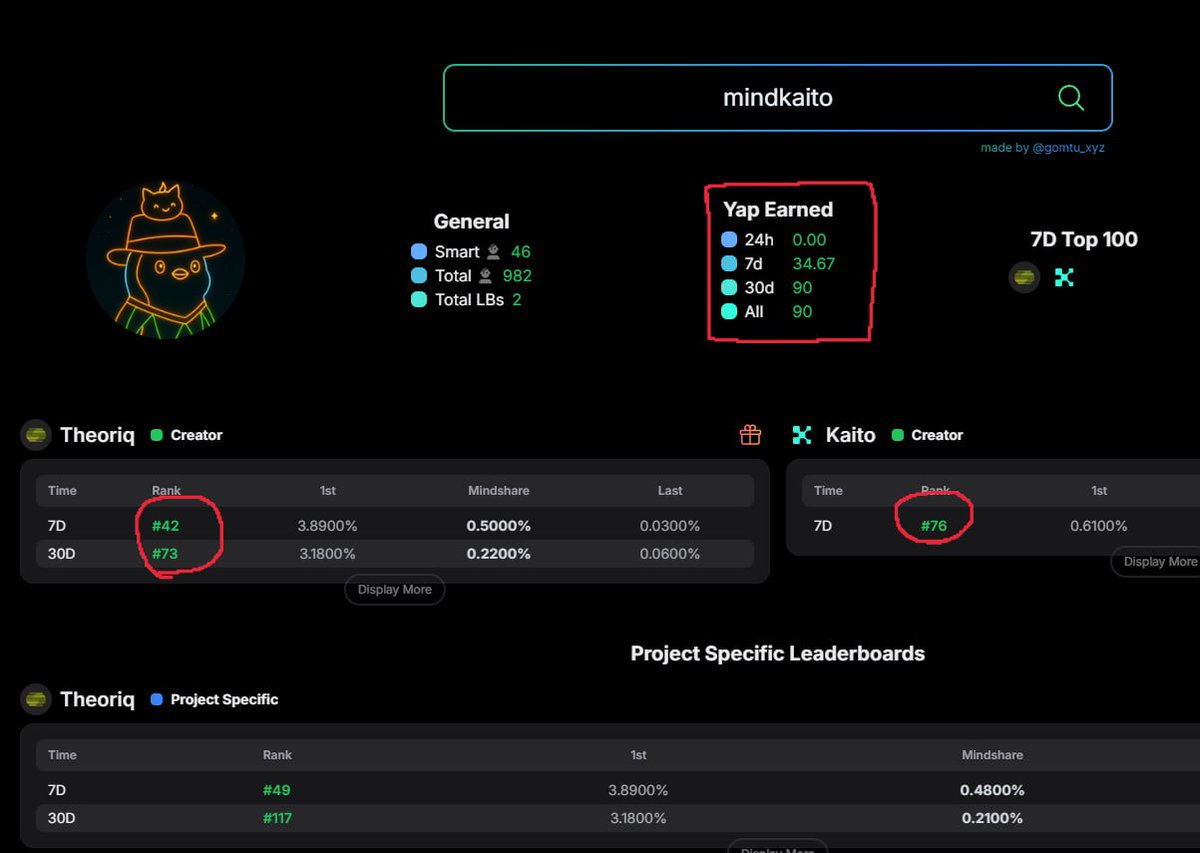The height and width of the screenshot is (853, 1200).
Task: Click Mindshare column header in Theoriq Creator
Action: point(499,491)
